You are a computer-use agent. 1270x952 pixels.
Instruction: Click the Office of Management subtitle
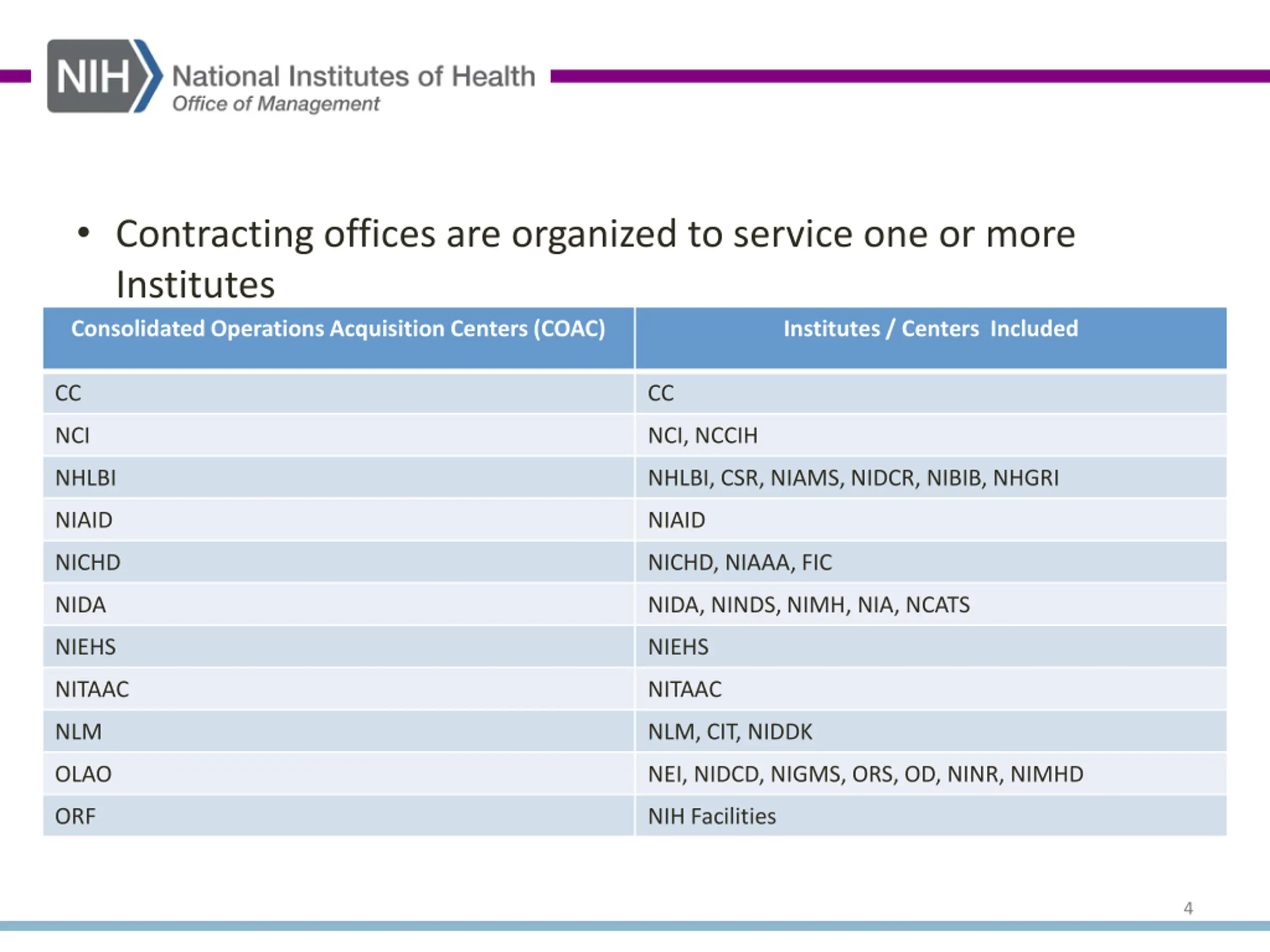(x=276, y=104)
